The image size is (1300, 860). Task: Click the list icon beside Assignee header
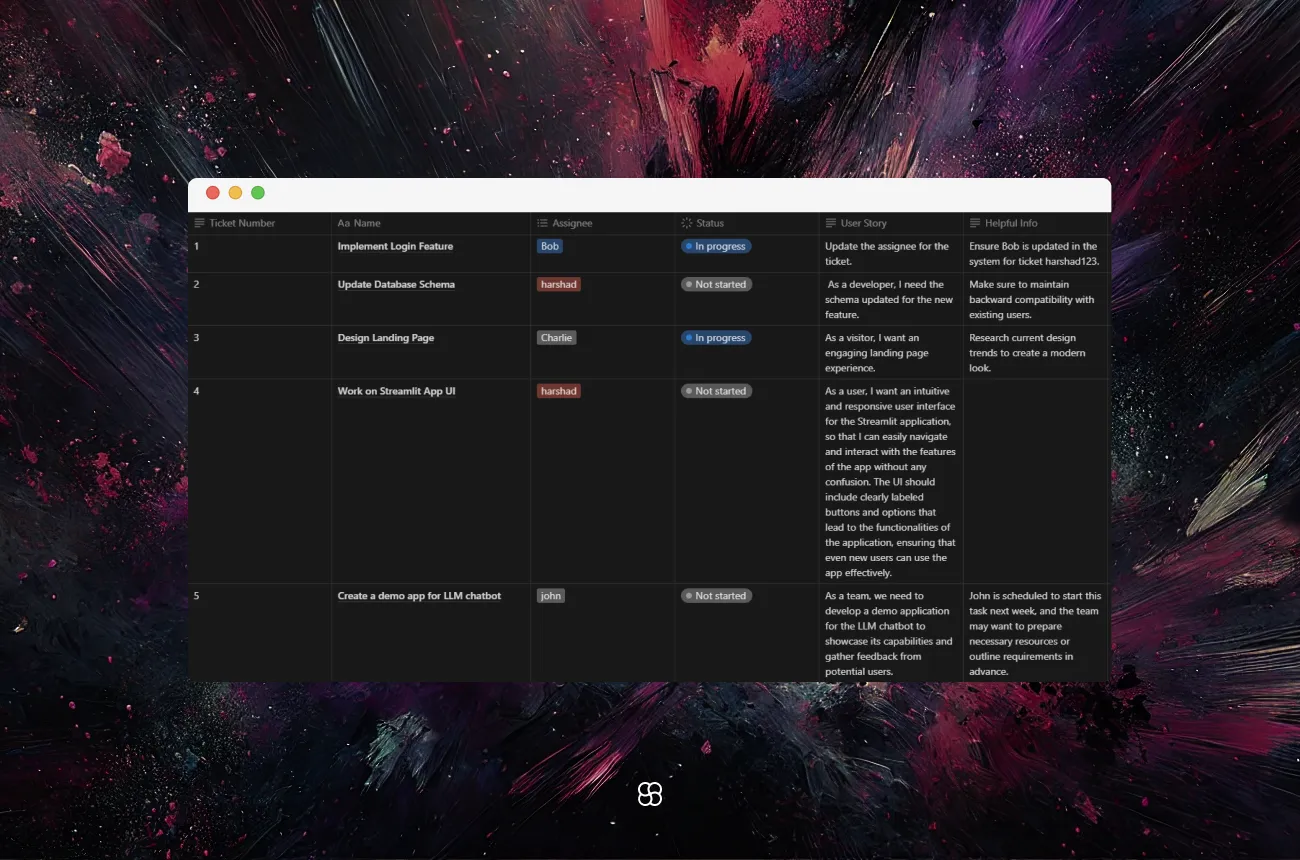pyautogui.click(x=543, y=223)
